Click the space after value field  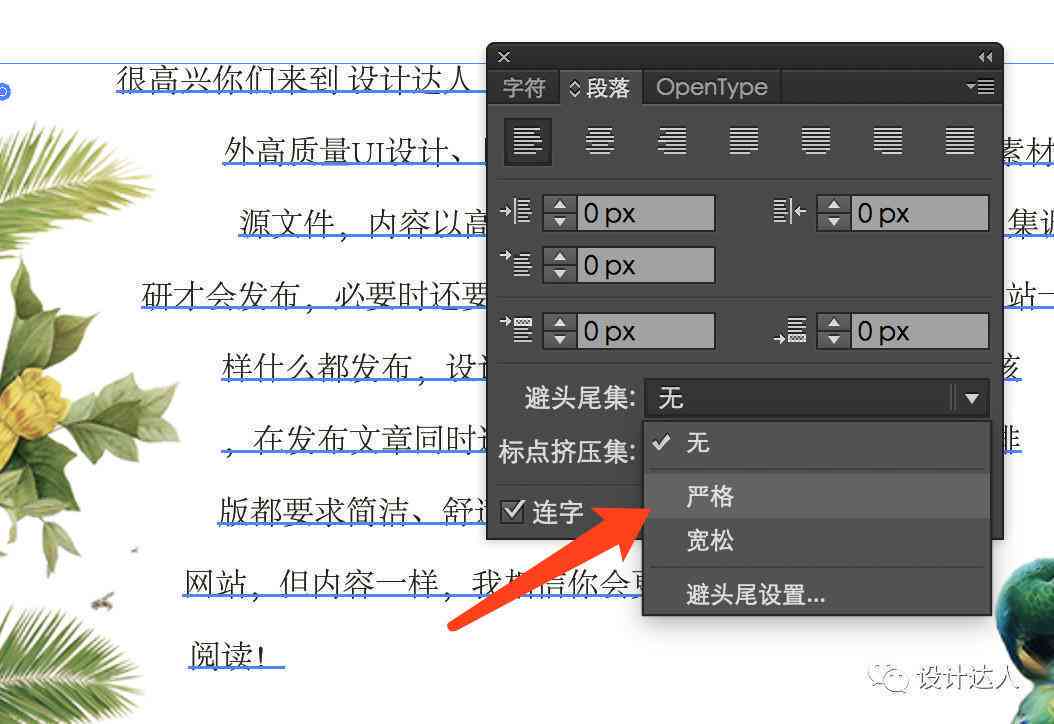[920, 331]
